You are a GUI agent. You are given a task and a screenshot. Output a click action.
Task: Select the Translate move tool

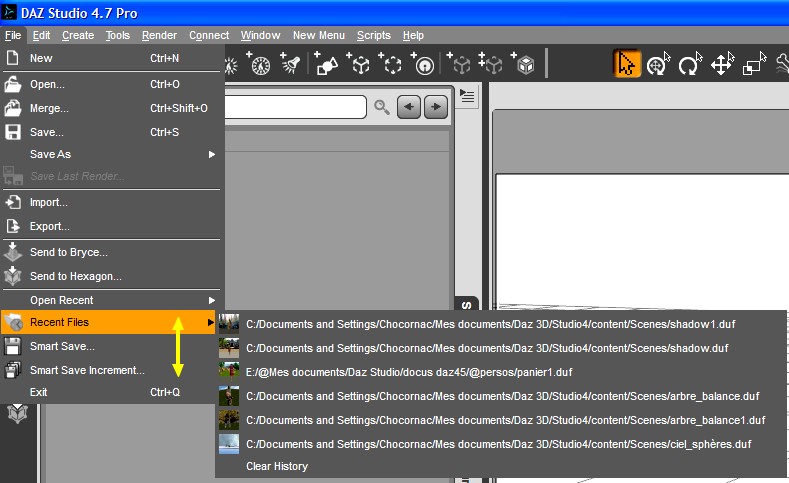(x=722, y=64)
